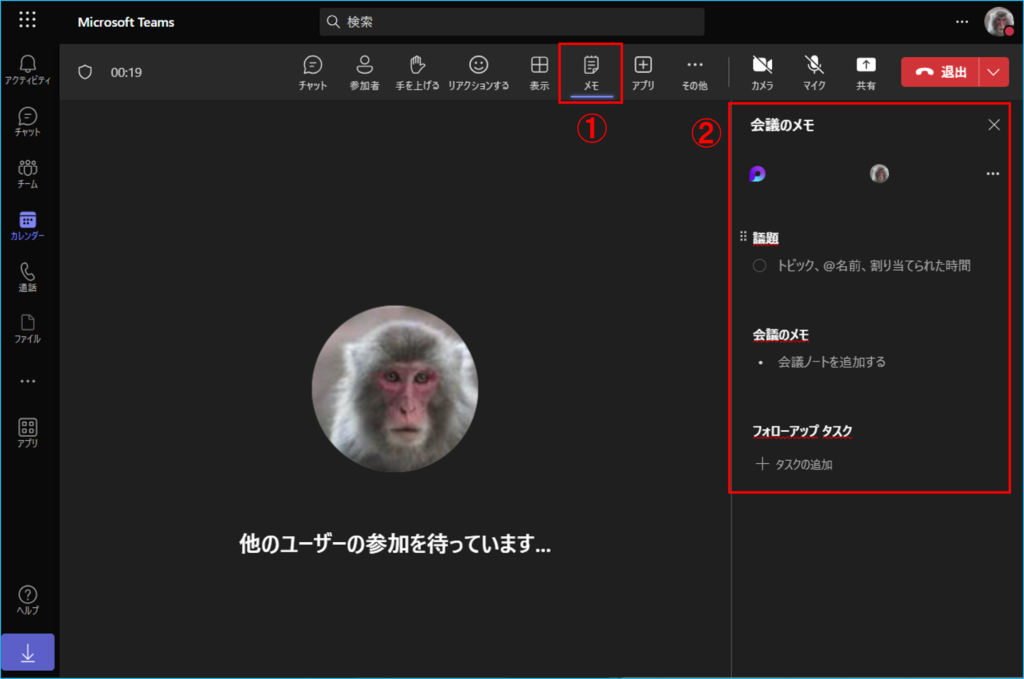
Task: Show the 参加者 participants list
Action: (364, 72)
